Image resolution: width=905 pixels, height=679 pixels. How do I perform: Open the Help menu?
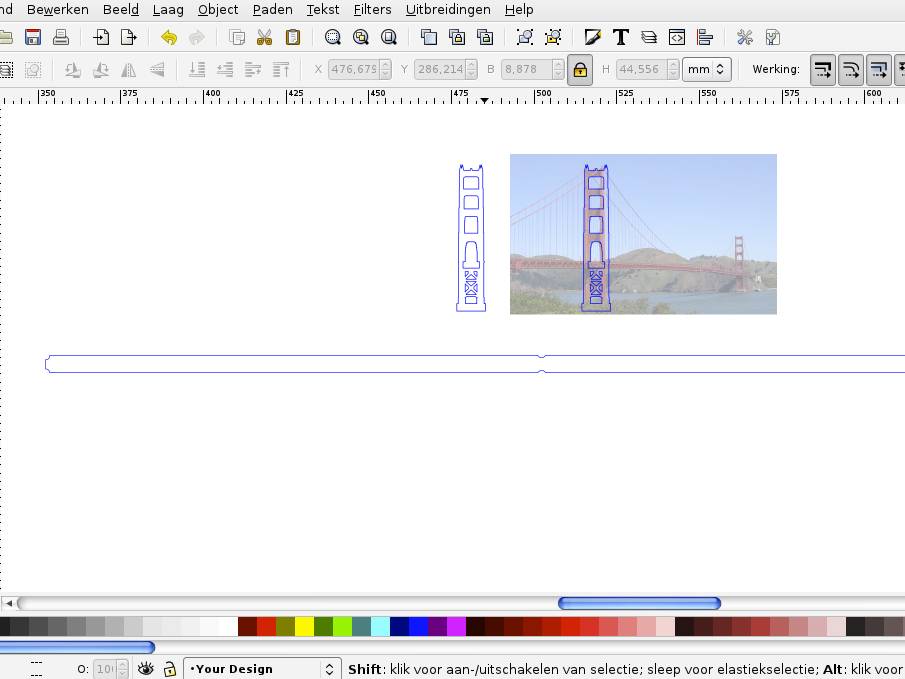click(519, 10)
